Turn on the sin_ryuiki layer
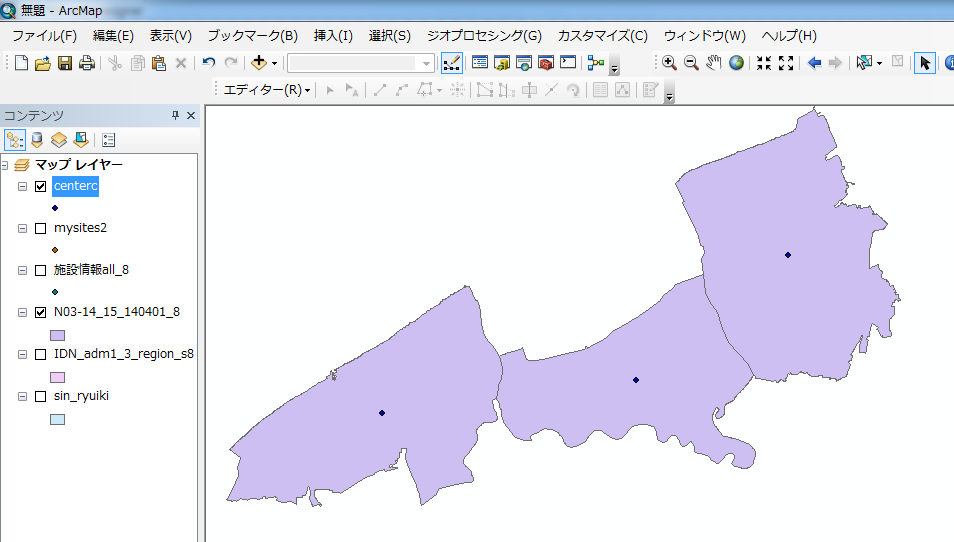This screenshot has height=542, width=954. click(x=40, y=396)
